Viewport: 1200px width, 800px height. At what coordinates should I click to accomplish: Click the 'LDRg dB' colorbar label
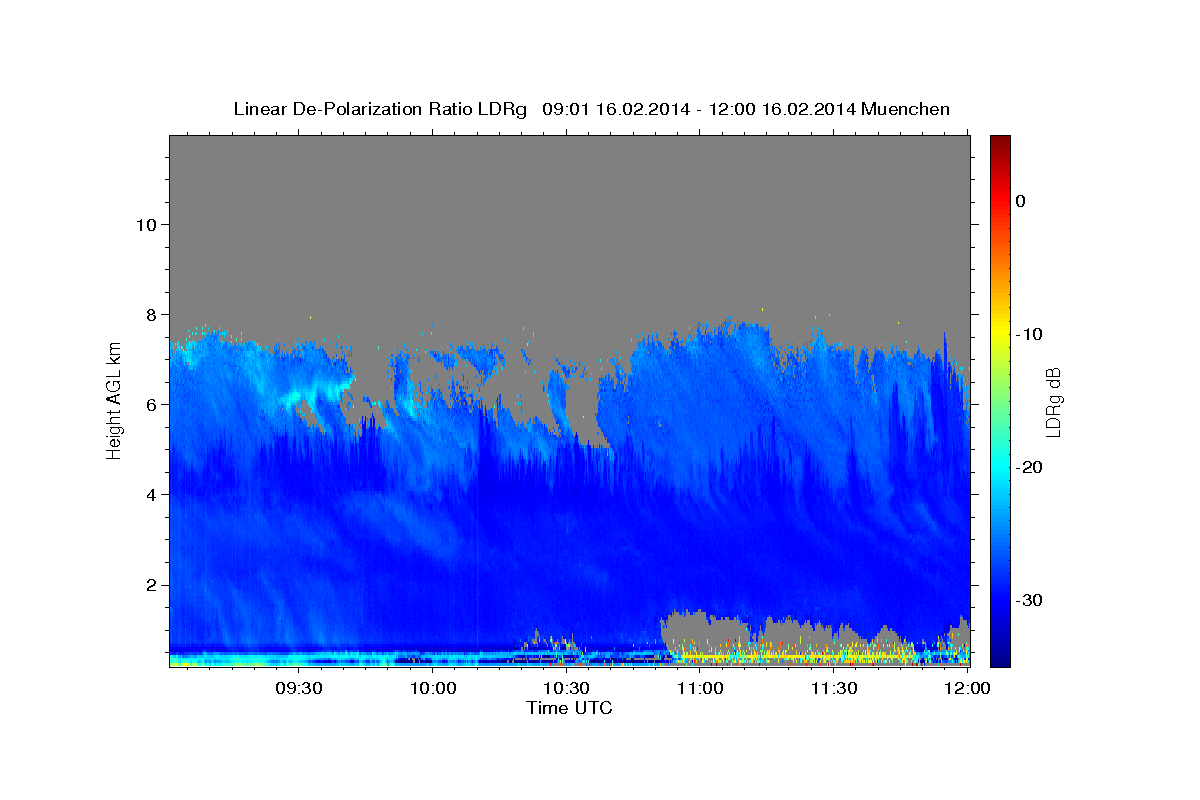(x=1052, y=402)
